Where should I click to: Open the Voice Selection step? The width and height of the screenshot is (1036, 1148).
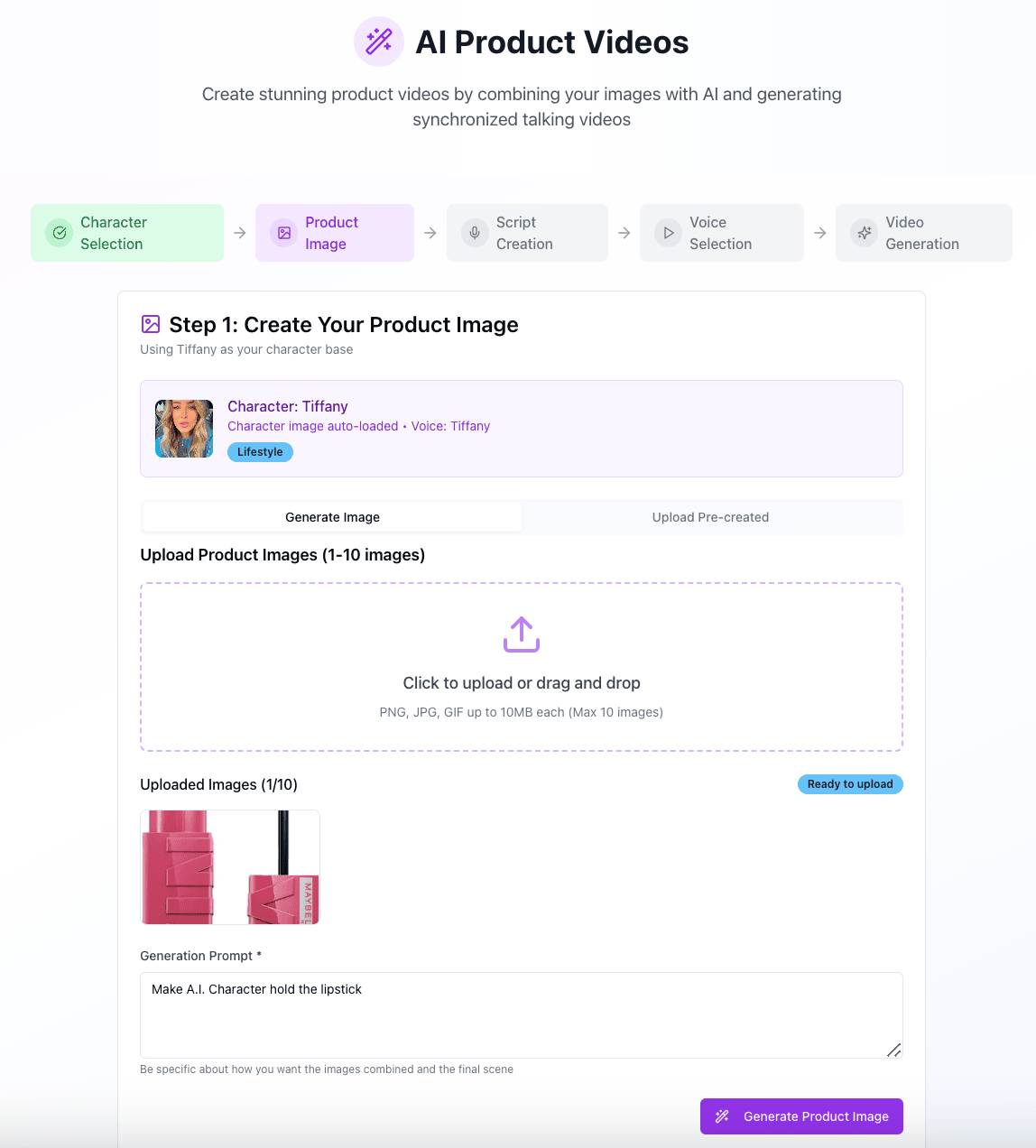coord(720,233)
